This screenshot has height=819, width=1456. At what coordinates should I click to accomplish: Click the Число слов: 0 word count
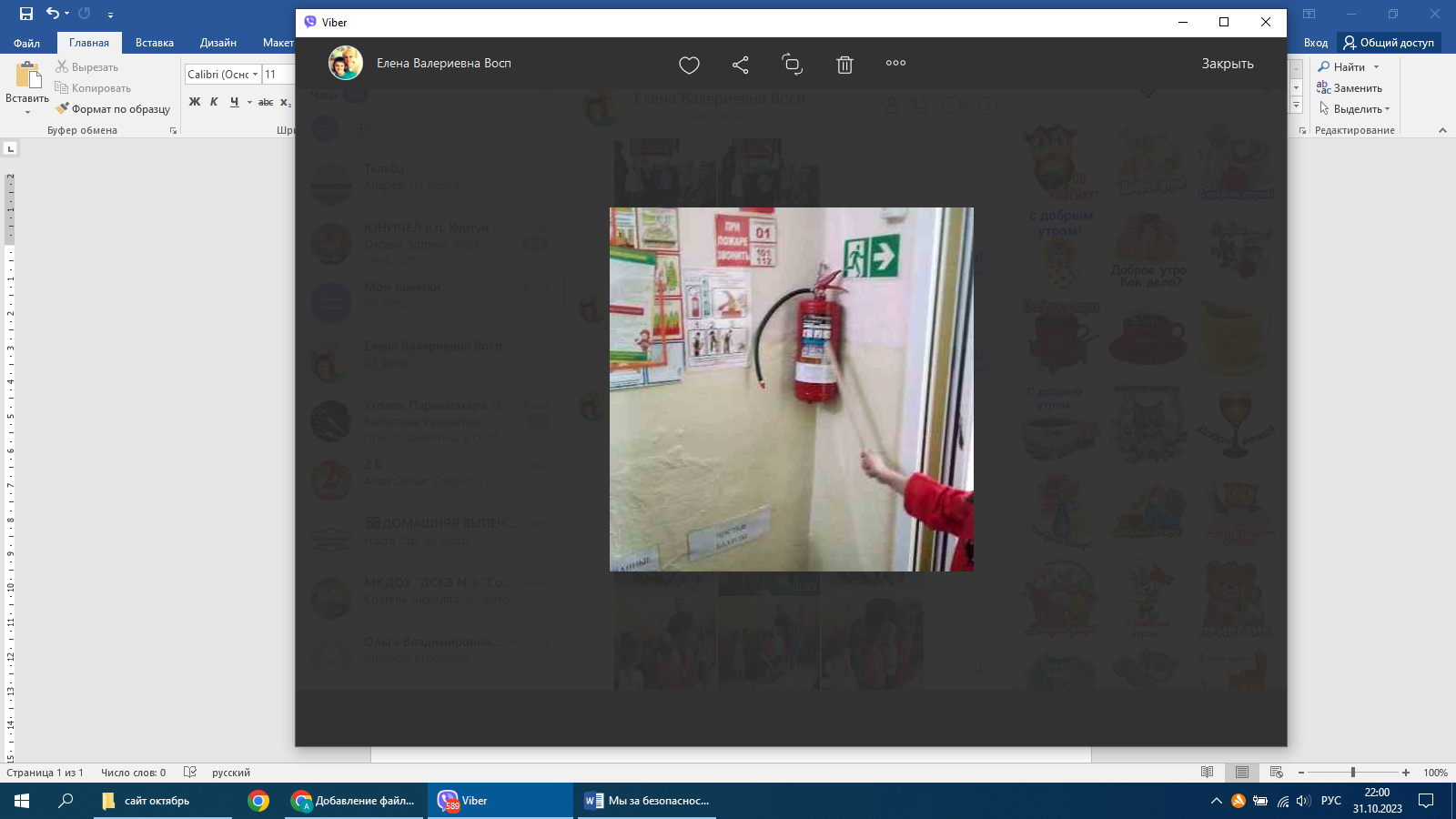[133, 773]
